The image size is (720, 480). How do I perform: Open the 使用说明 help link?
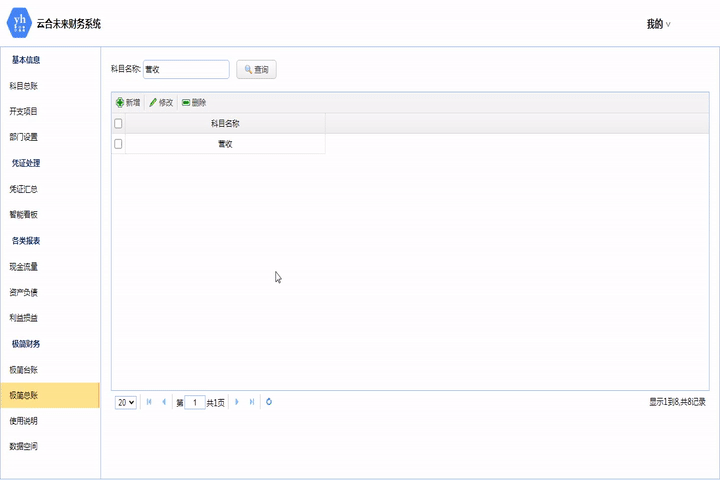(x=24, y=421)
